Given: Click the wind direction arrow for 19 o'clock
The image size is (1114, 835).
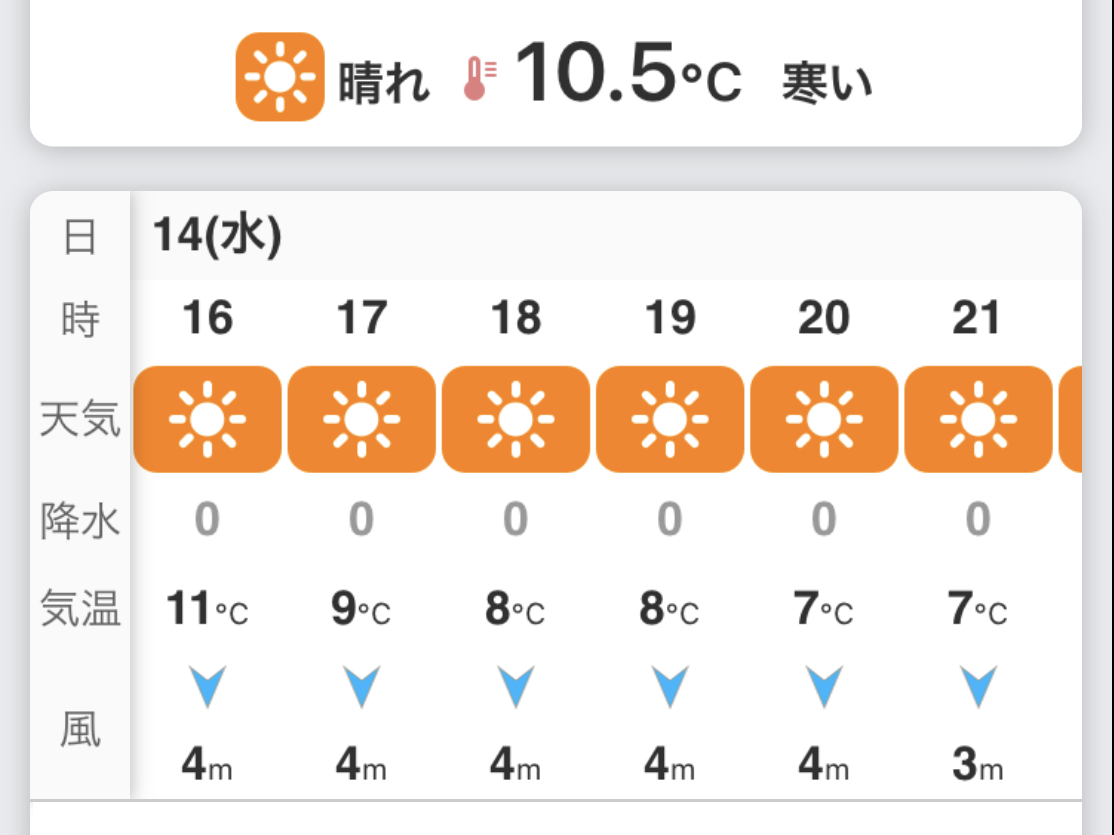Looking at the screenshot, I should [670, 688].
